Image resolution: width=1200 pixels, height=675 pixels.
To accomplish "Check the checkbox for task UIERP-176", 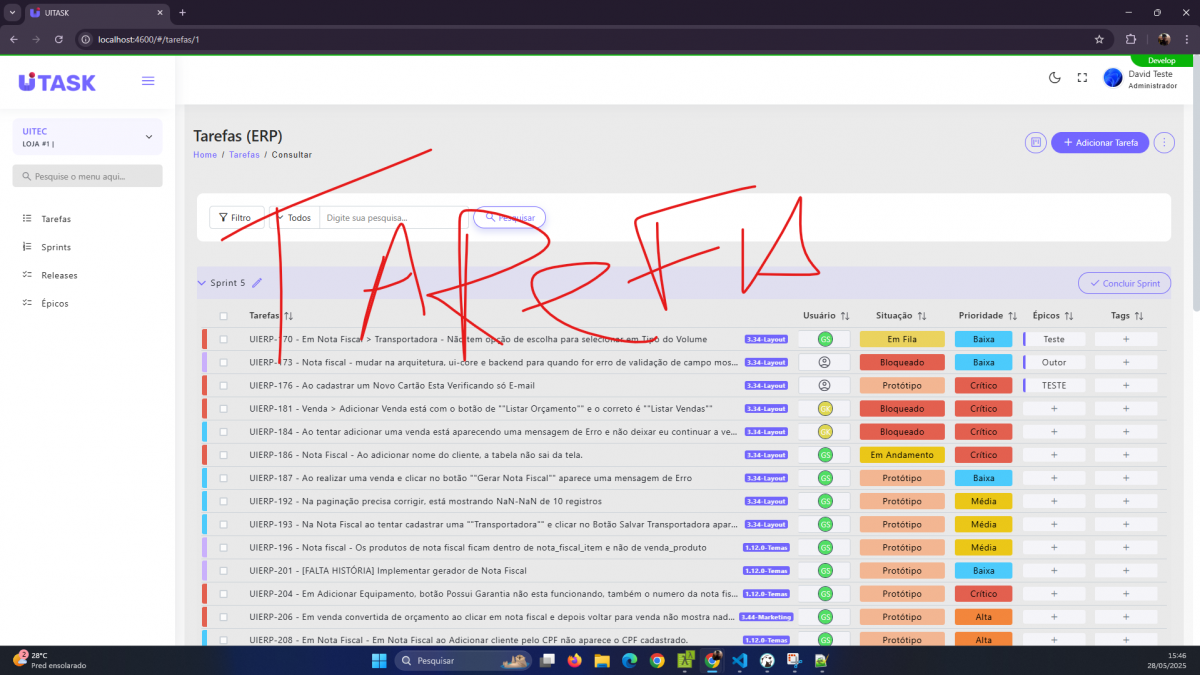I will coord(223,385).
